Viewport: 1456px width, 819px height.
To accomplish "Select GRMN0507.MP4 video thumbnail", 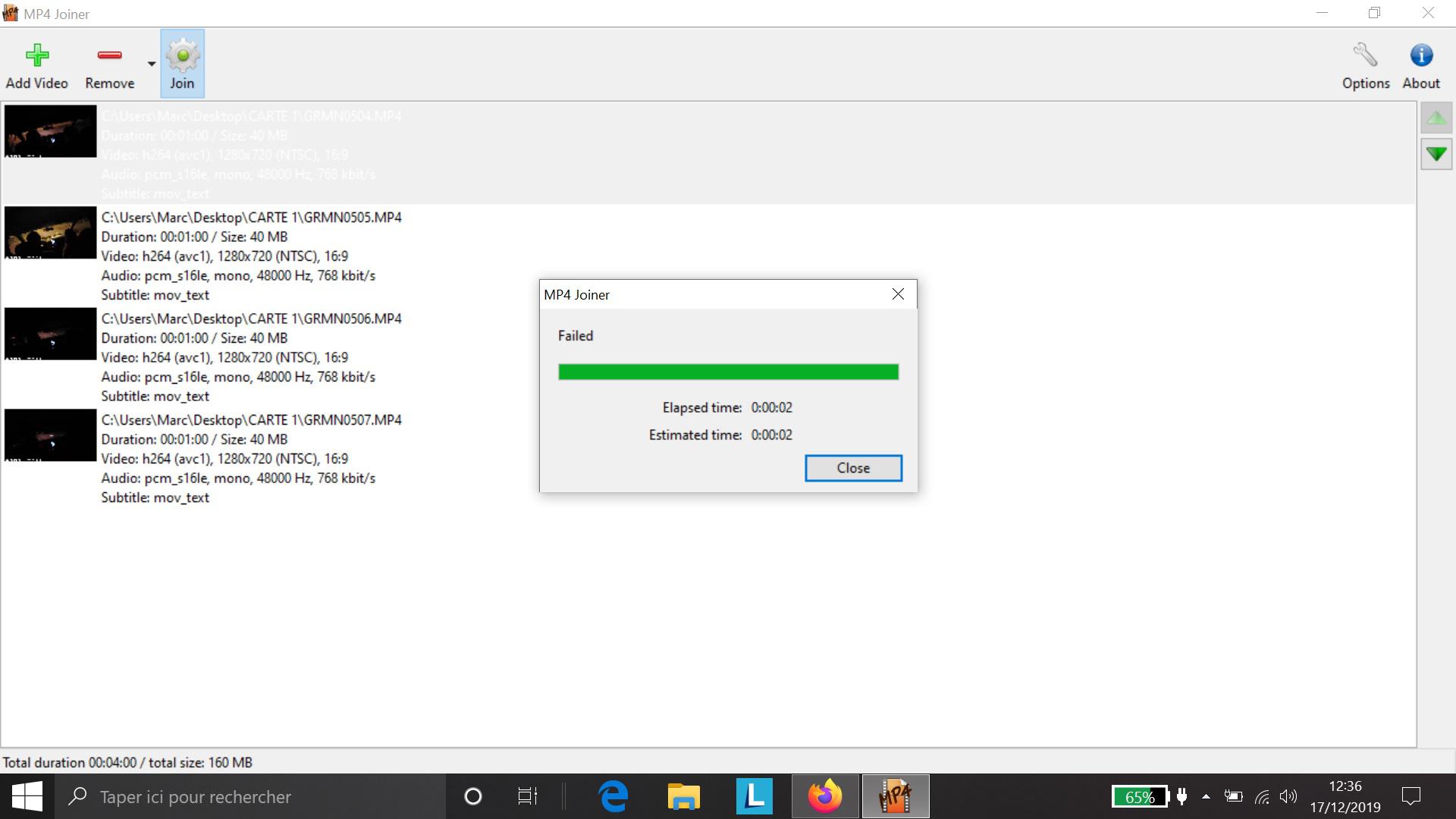I will click(51, 435).
